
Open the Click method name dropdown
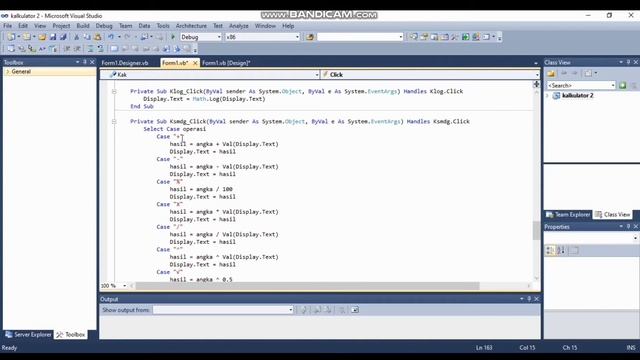point(537,75)
